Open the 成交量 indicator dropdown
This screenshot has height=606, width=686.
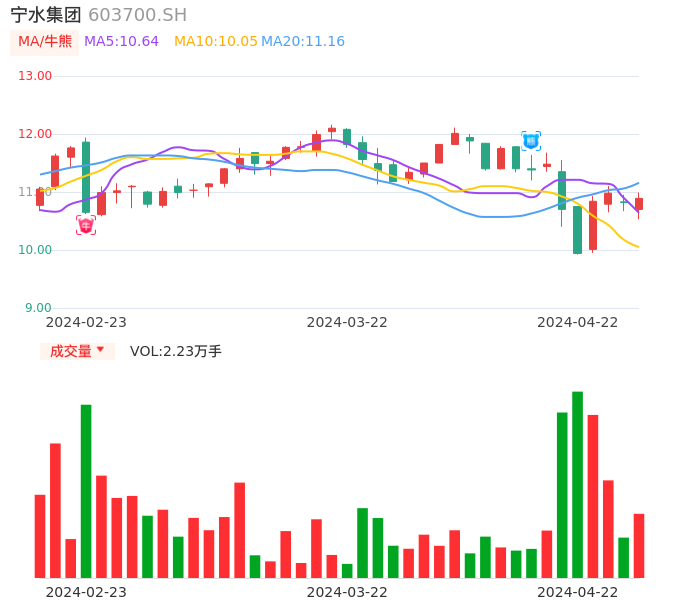point(77,351)
